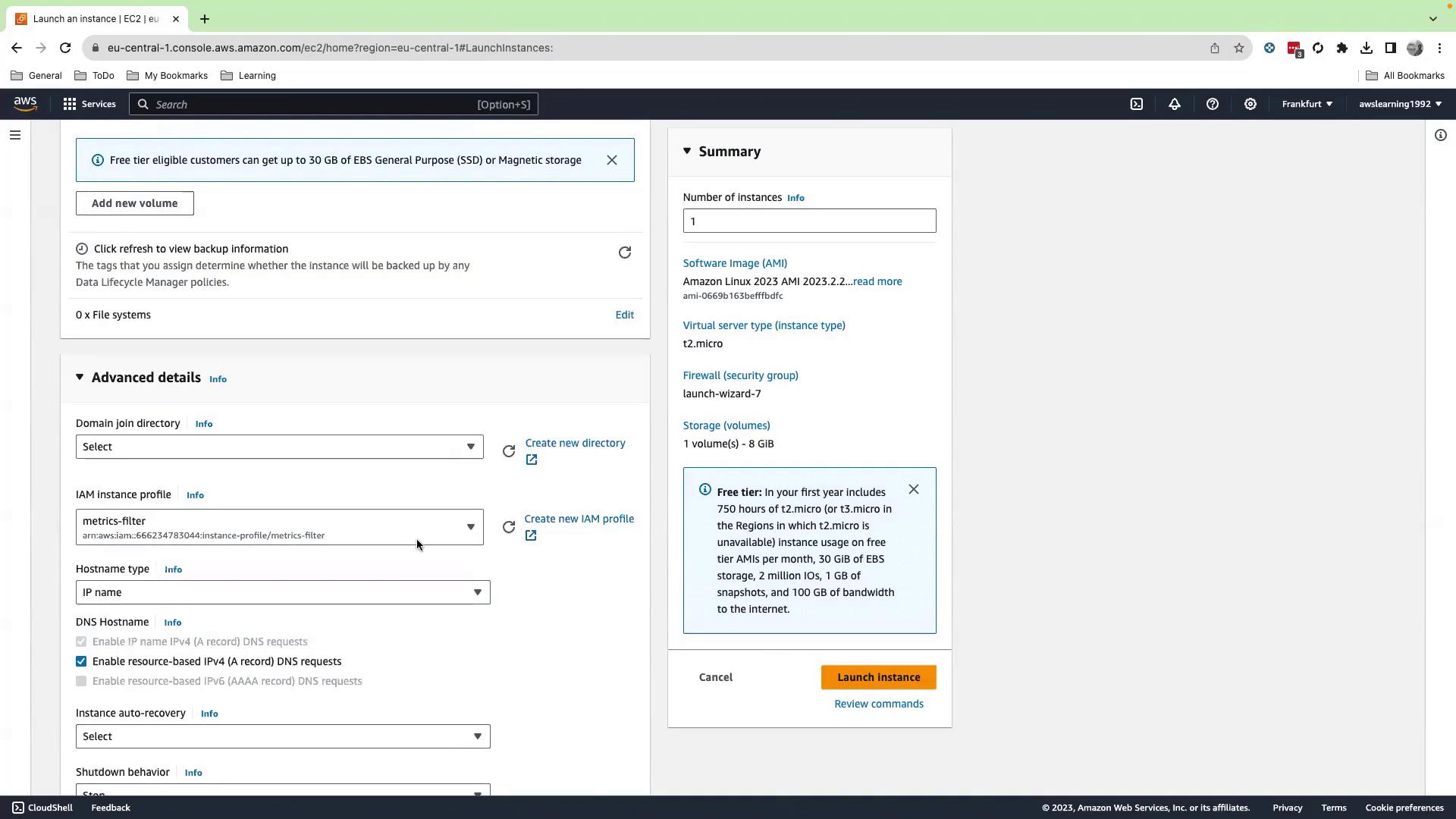Toggle Enable IP name IPv4 DNS requests checkbox
Viewport: 1456px width, 819px height.
pyautogui.click(x=81, y=642)
